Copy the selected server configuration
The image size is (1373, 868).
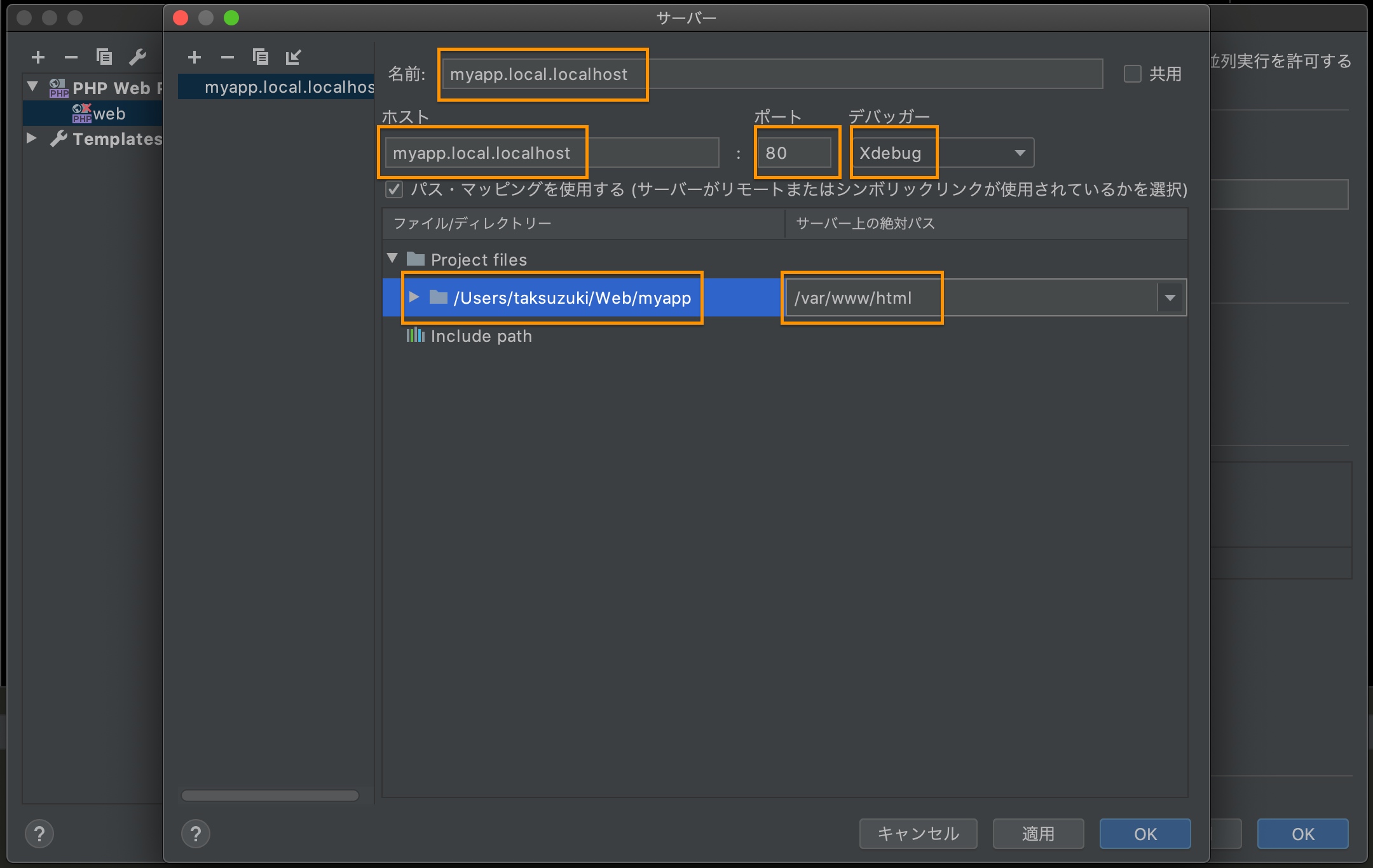(260, 57)
